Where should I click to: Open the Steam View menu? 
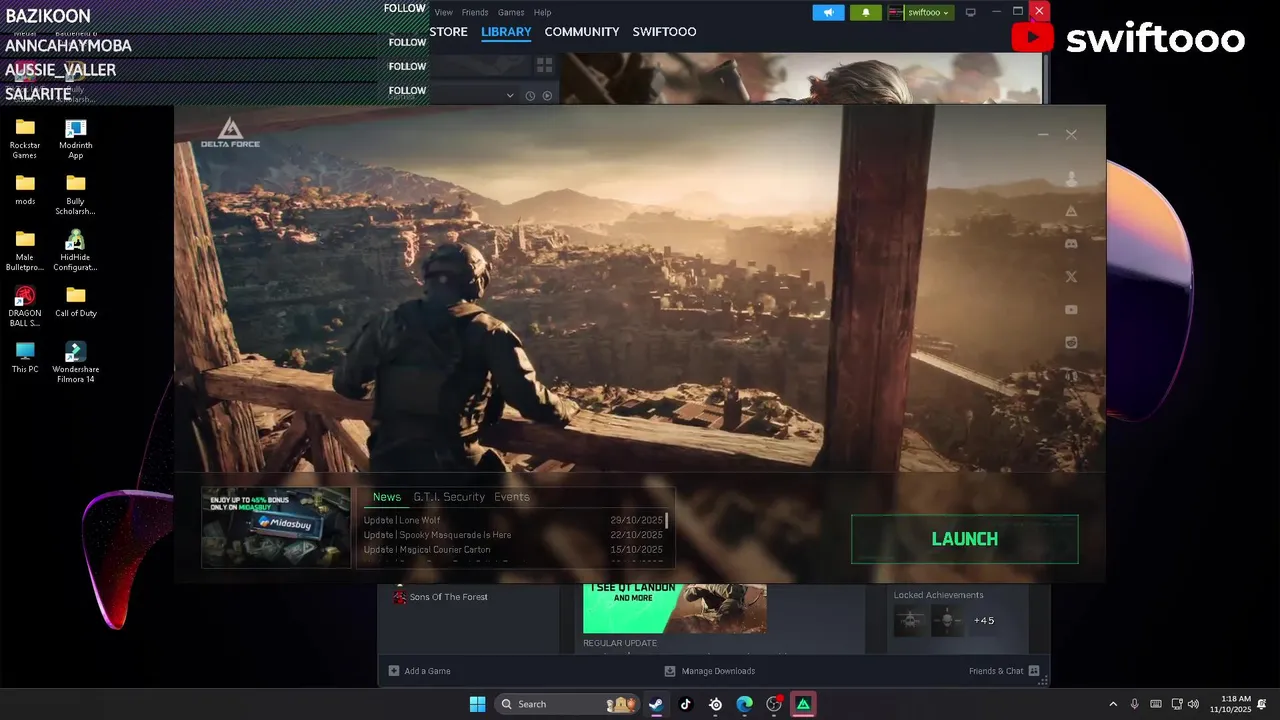(444, 12)
